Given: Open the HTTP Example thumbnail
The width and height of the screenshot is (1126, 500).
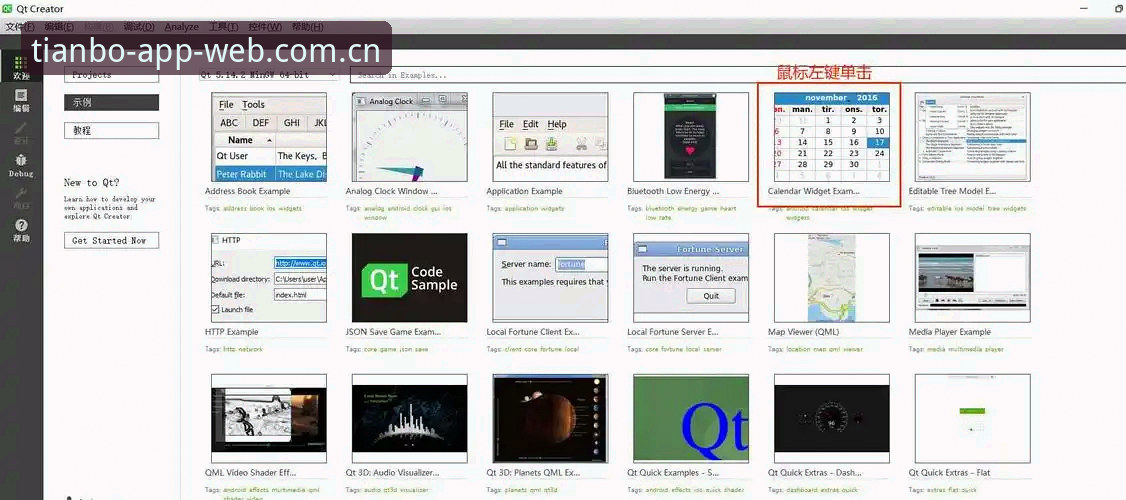Looking at the screenshot, I should point(269,277).
